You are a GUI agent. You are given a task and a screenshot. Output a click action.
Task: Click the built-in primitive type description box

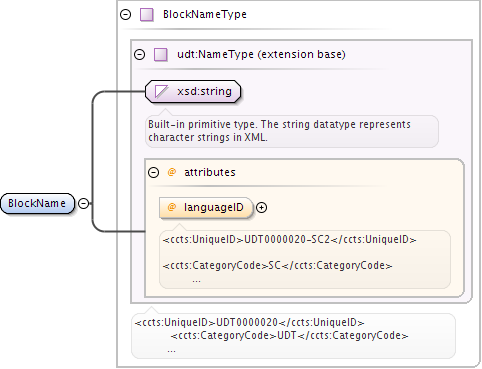292,131
